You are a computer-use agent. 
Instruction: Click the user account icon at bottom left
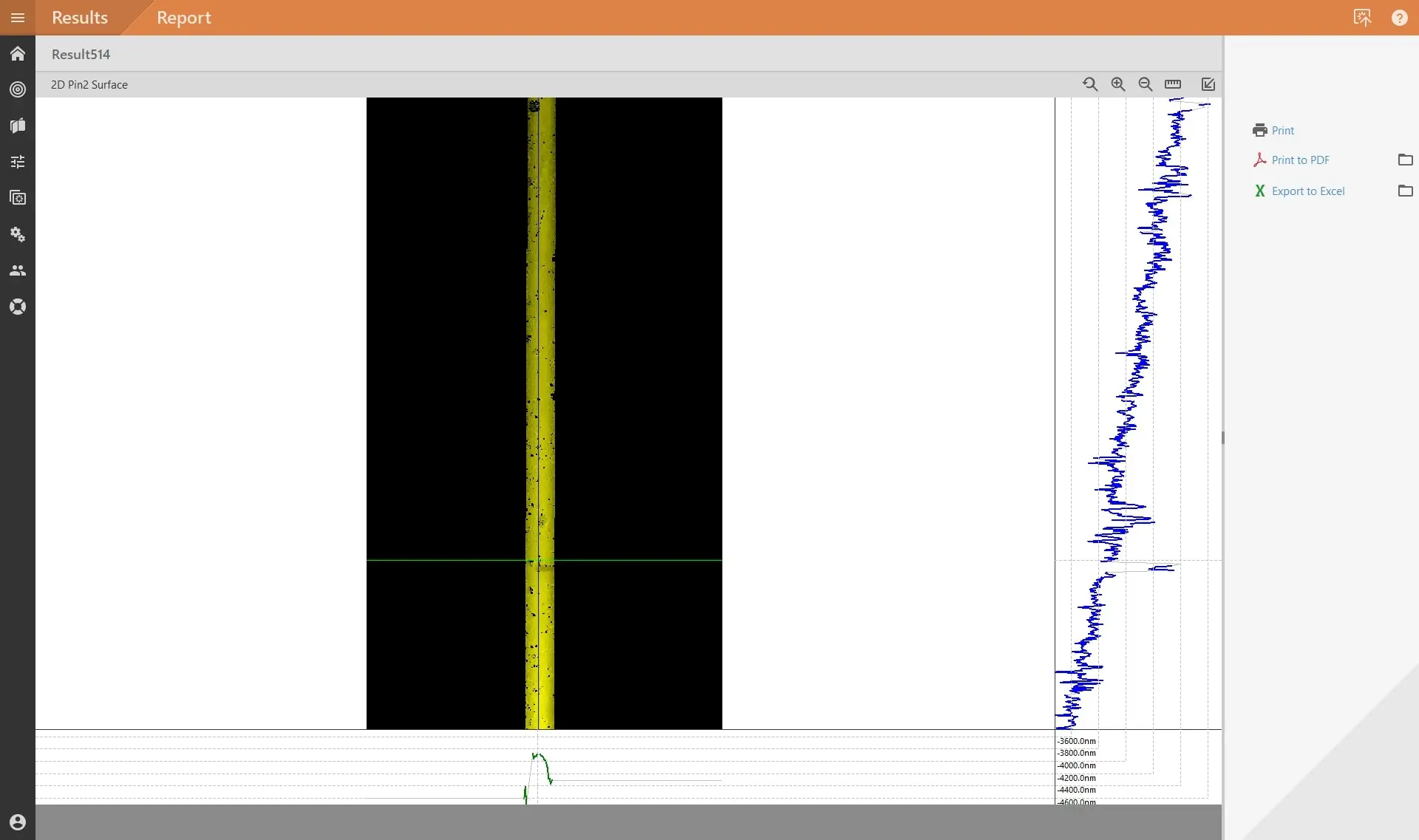[17, 822]
